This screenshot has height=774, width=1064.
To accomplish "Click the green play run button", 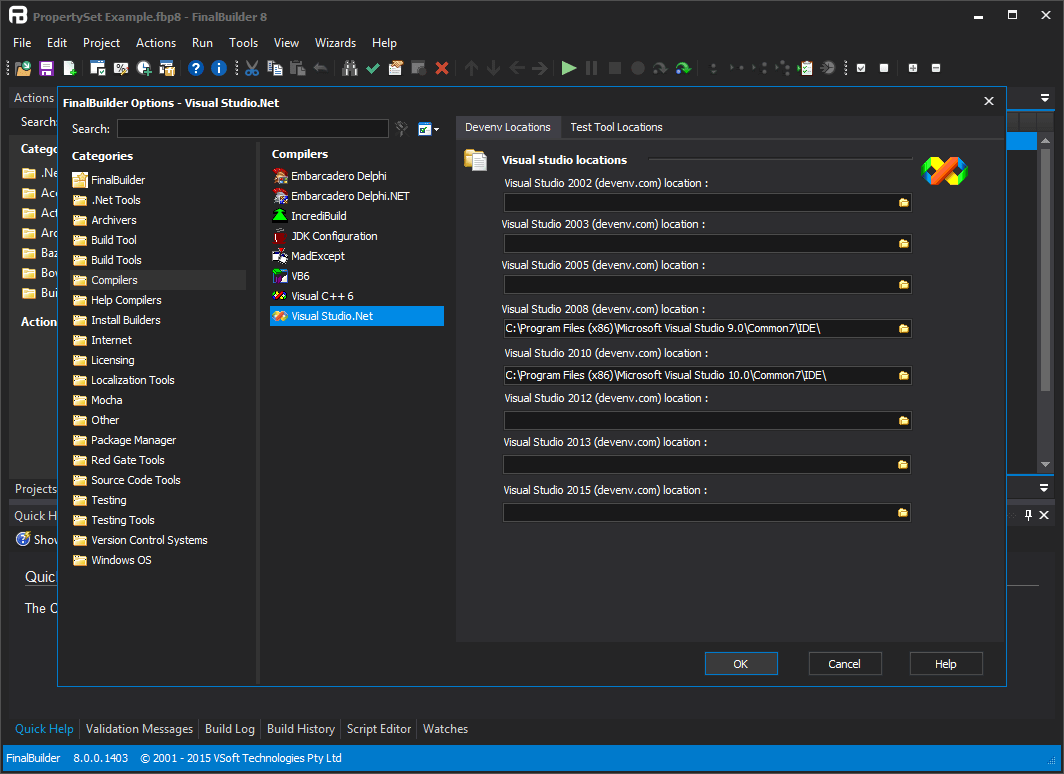I will pos(569,68).
